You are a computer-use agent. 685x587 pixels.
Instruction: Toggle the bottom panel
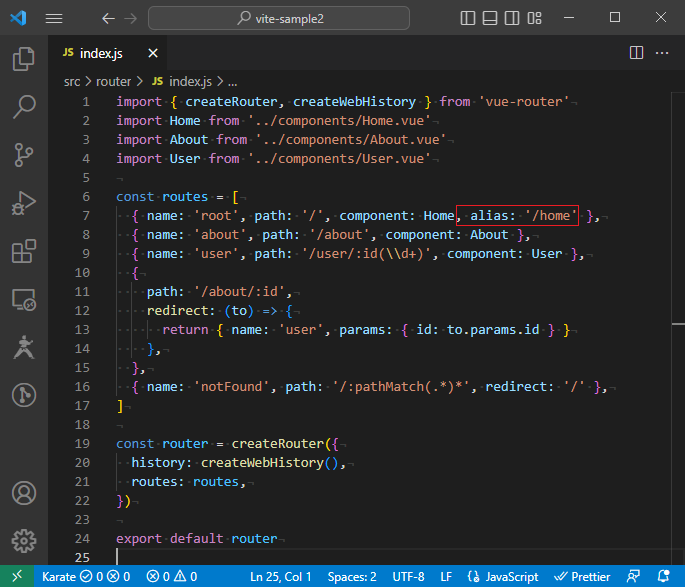pos(490,18)
